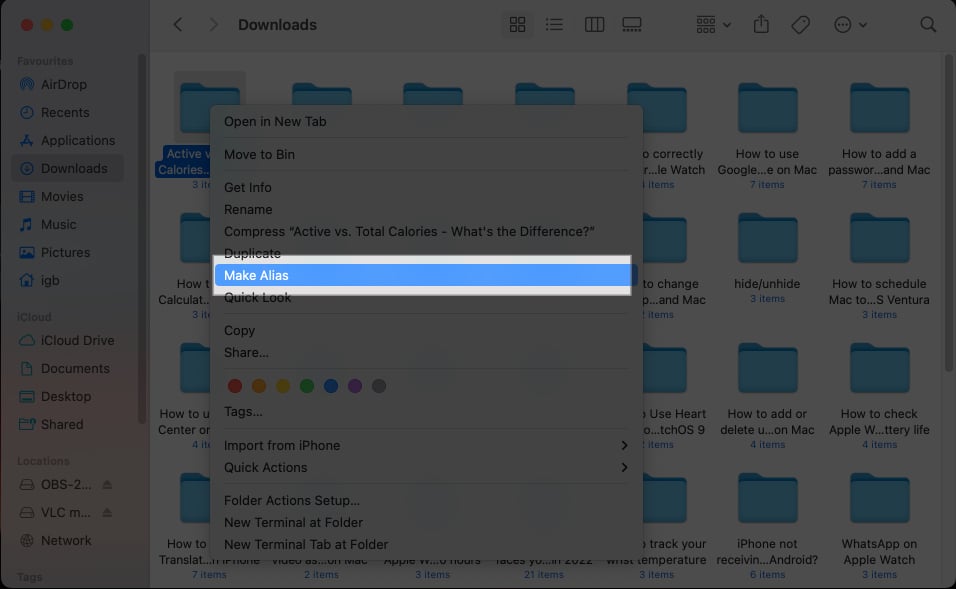Switch to column view in the toolbar
This screenshot has width=956, height=589.
593,24
